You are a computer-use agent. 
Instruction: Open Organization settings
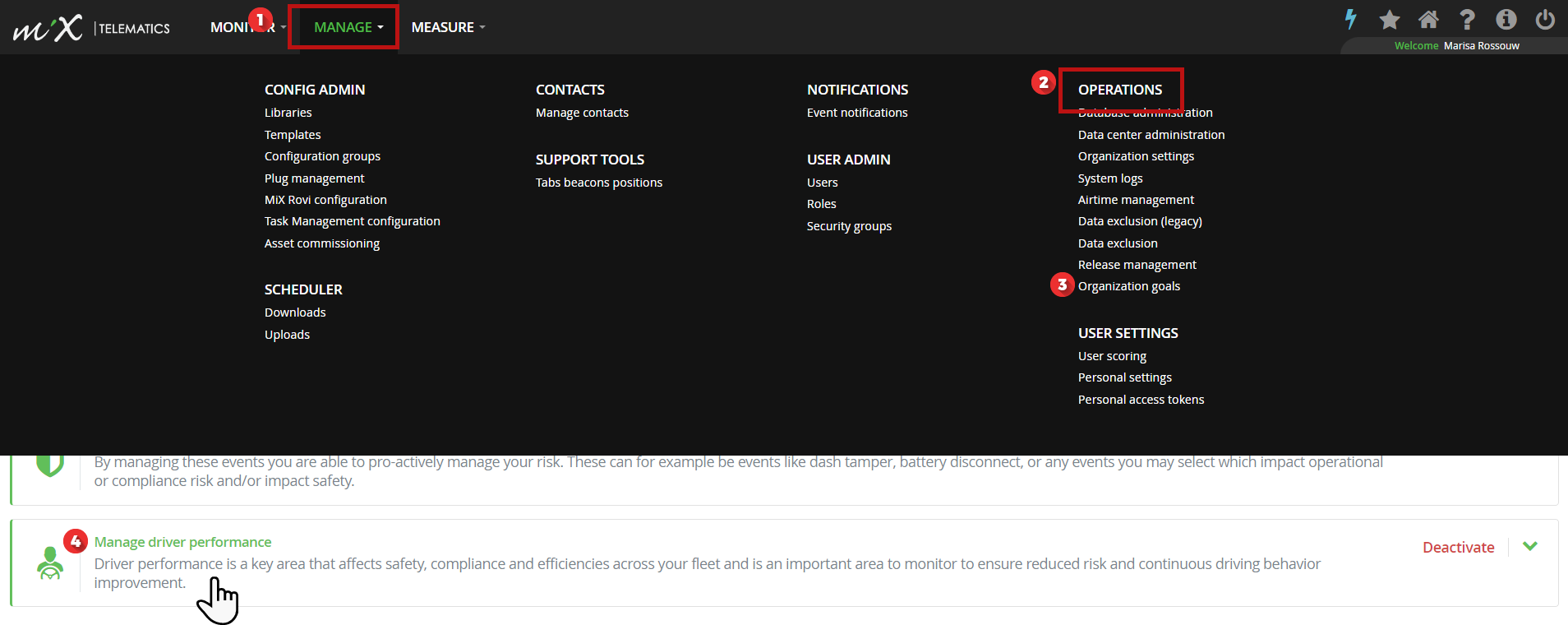coord(1136,156)
